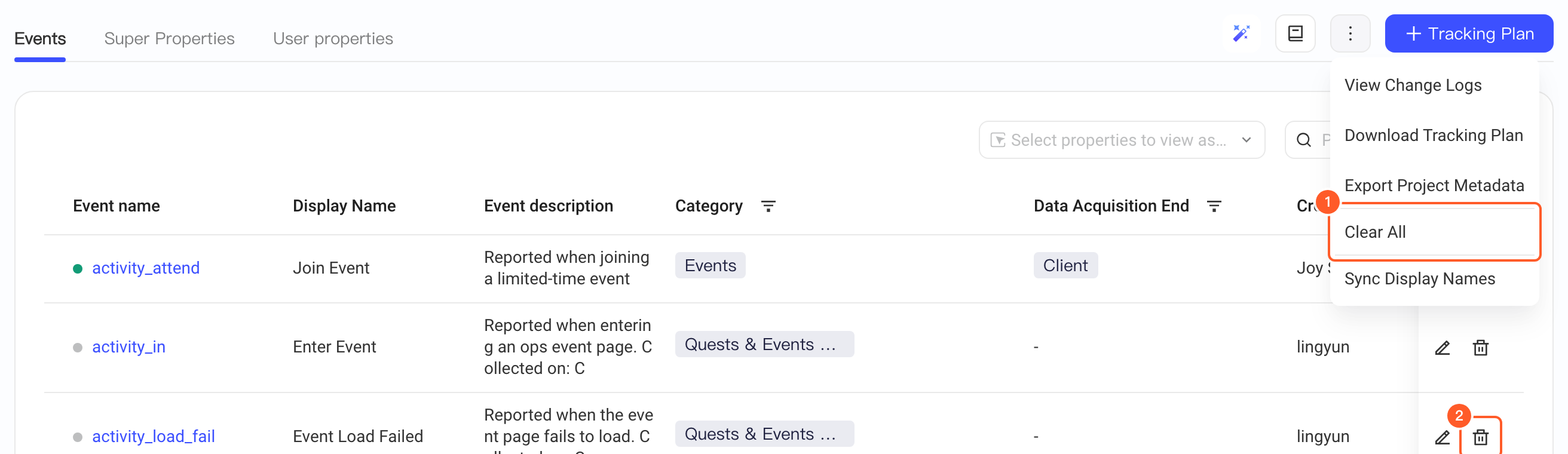Open the Super Properties tab
Image resolution: width=1568 pixels, height=454 pixels.
(x=169, y=38)
